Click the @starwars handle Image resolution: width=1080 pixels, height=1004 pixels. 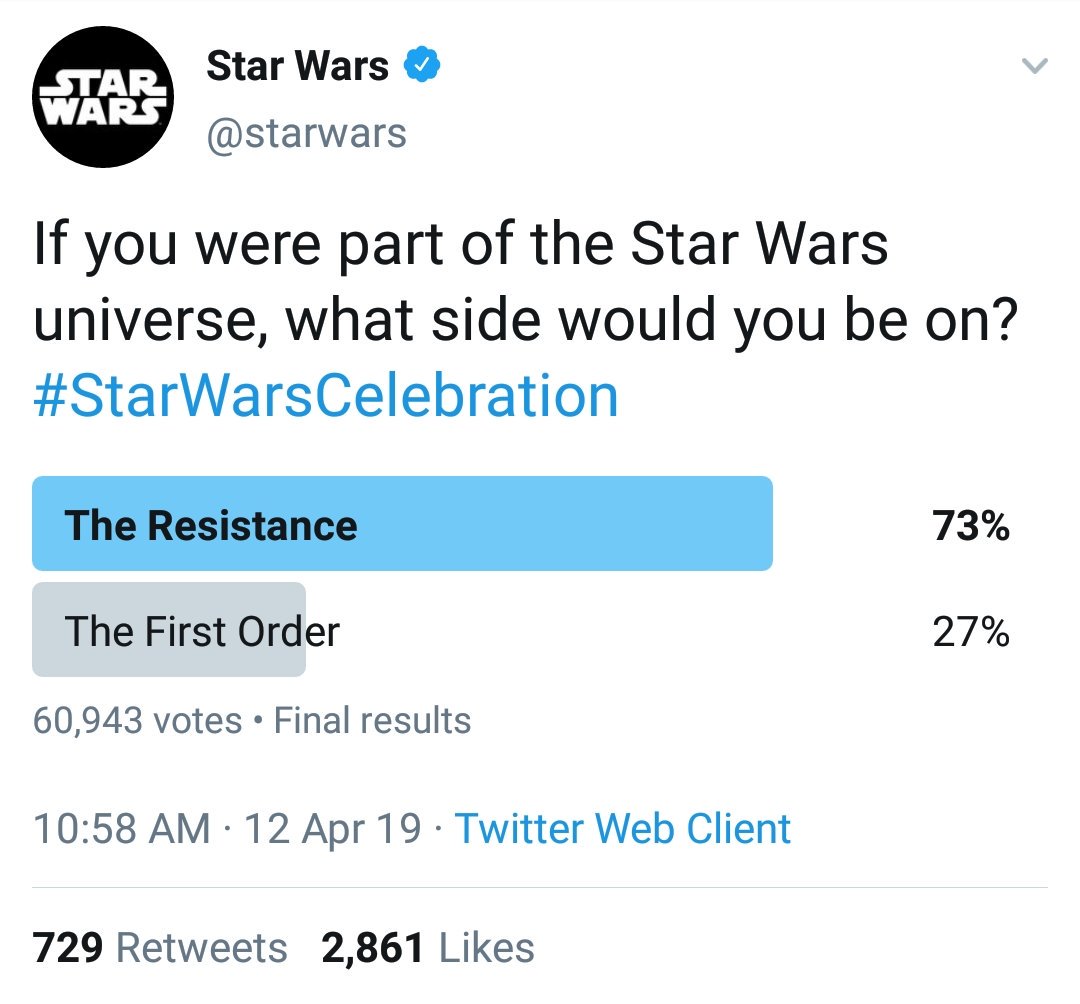[x=306, y=132]
